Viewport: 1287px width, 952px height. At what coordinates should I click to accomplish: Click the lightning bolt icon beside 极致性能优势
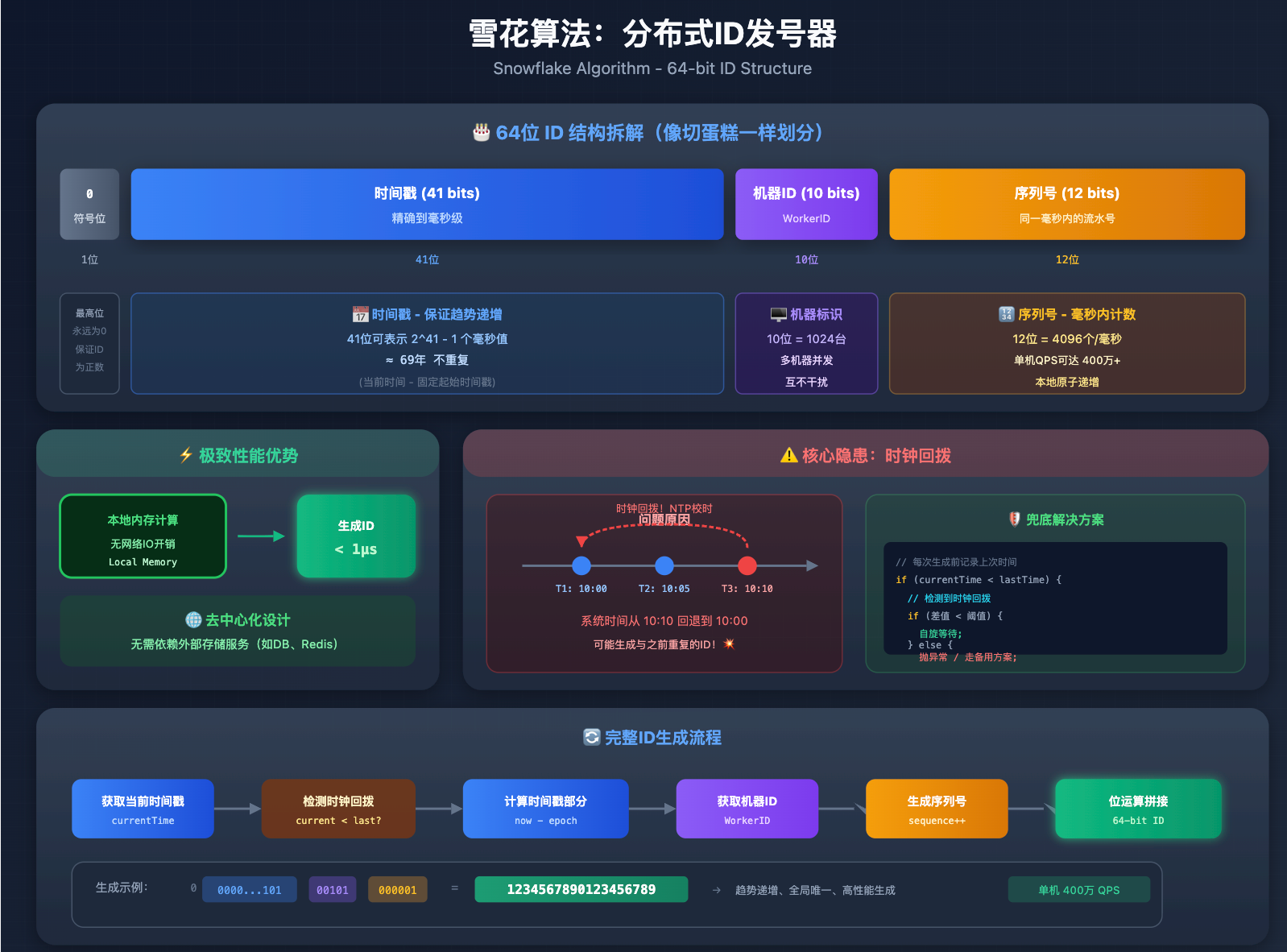click(x=186, y=456)
